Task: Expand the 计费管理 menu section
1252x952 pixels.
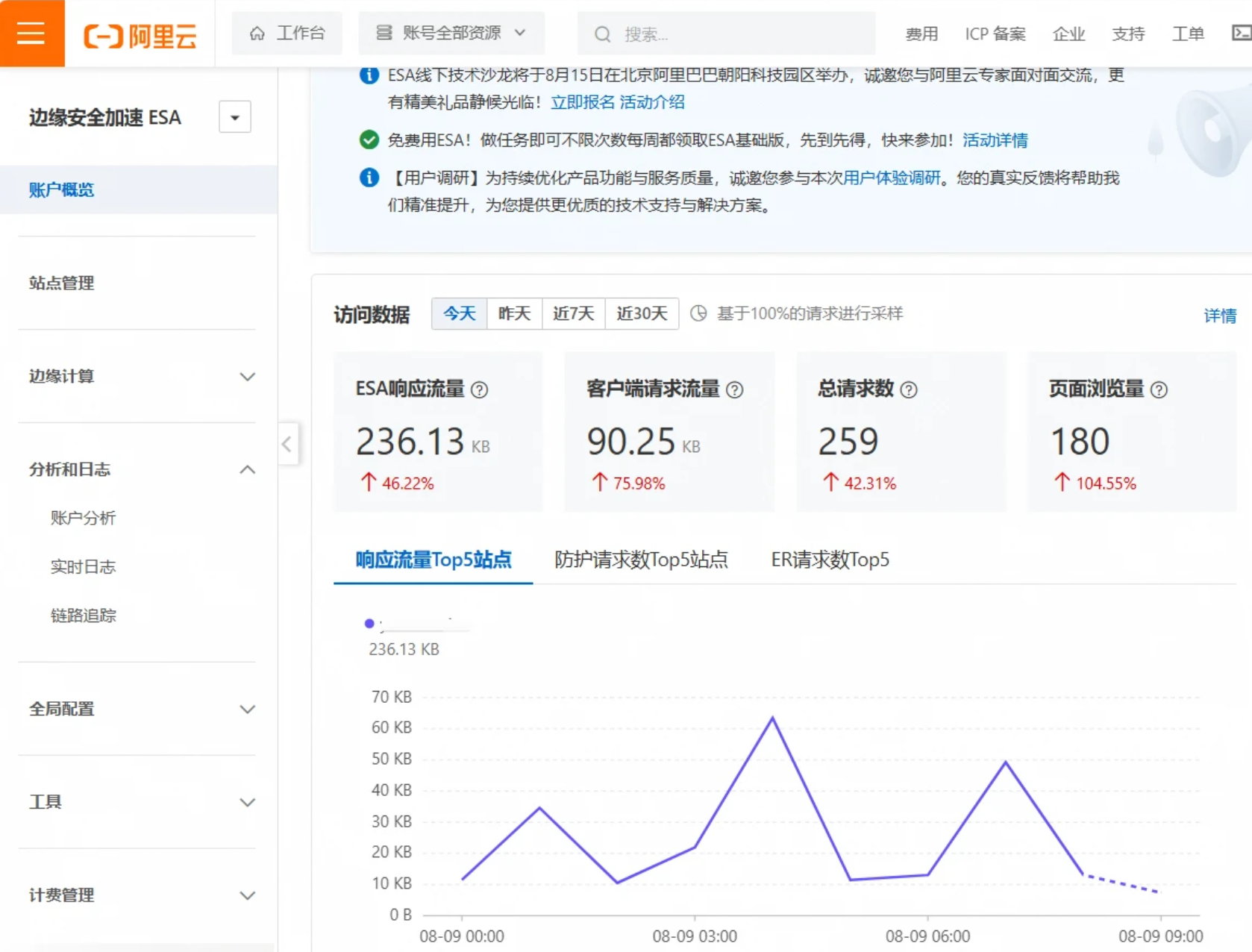Action: point(248,896)
